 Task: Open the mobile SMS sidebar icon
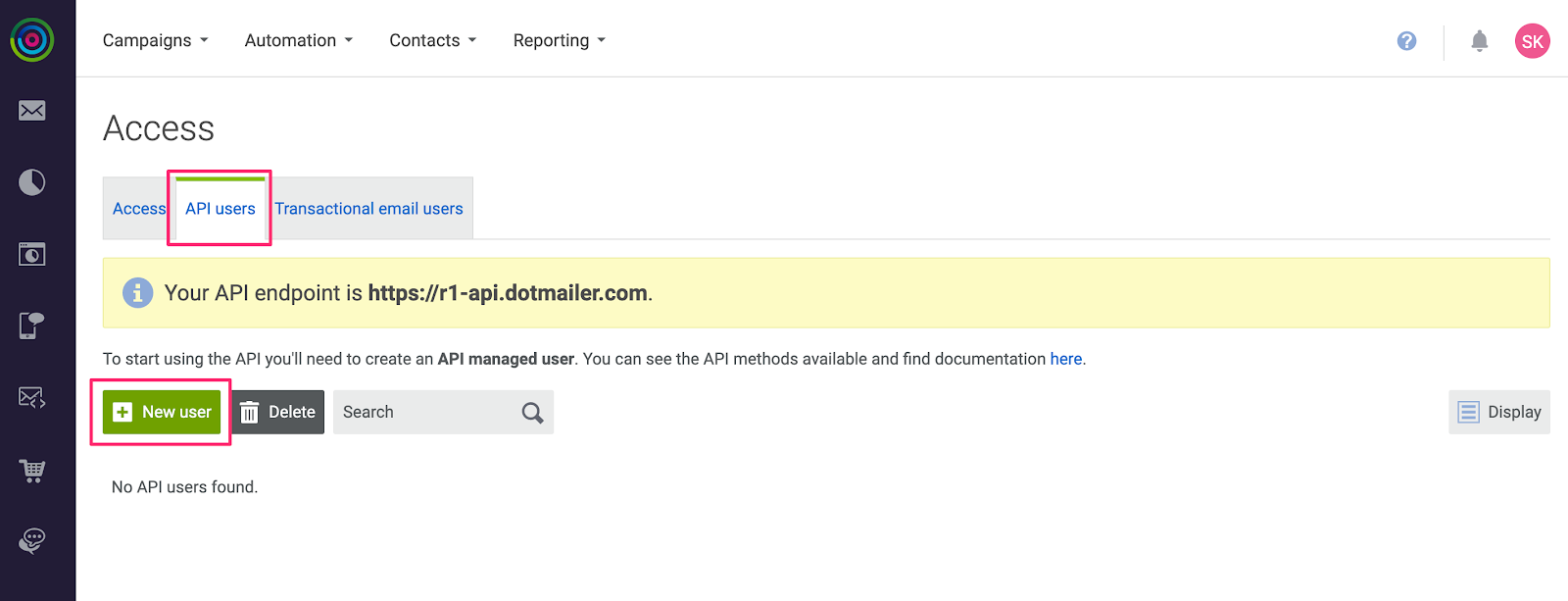pyautogui.click(x=32, y=326)
